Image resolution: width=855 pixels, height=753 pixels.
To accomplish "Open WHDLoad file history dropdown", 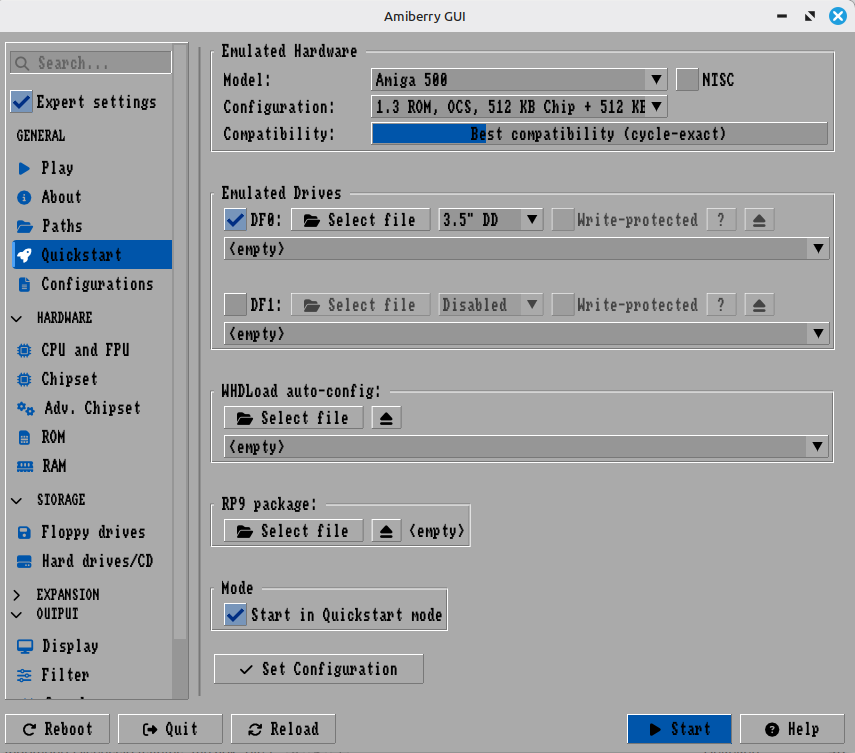I will point(526,447).
